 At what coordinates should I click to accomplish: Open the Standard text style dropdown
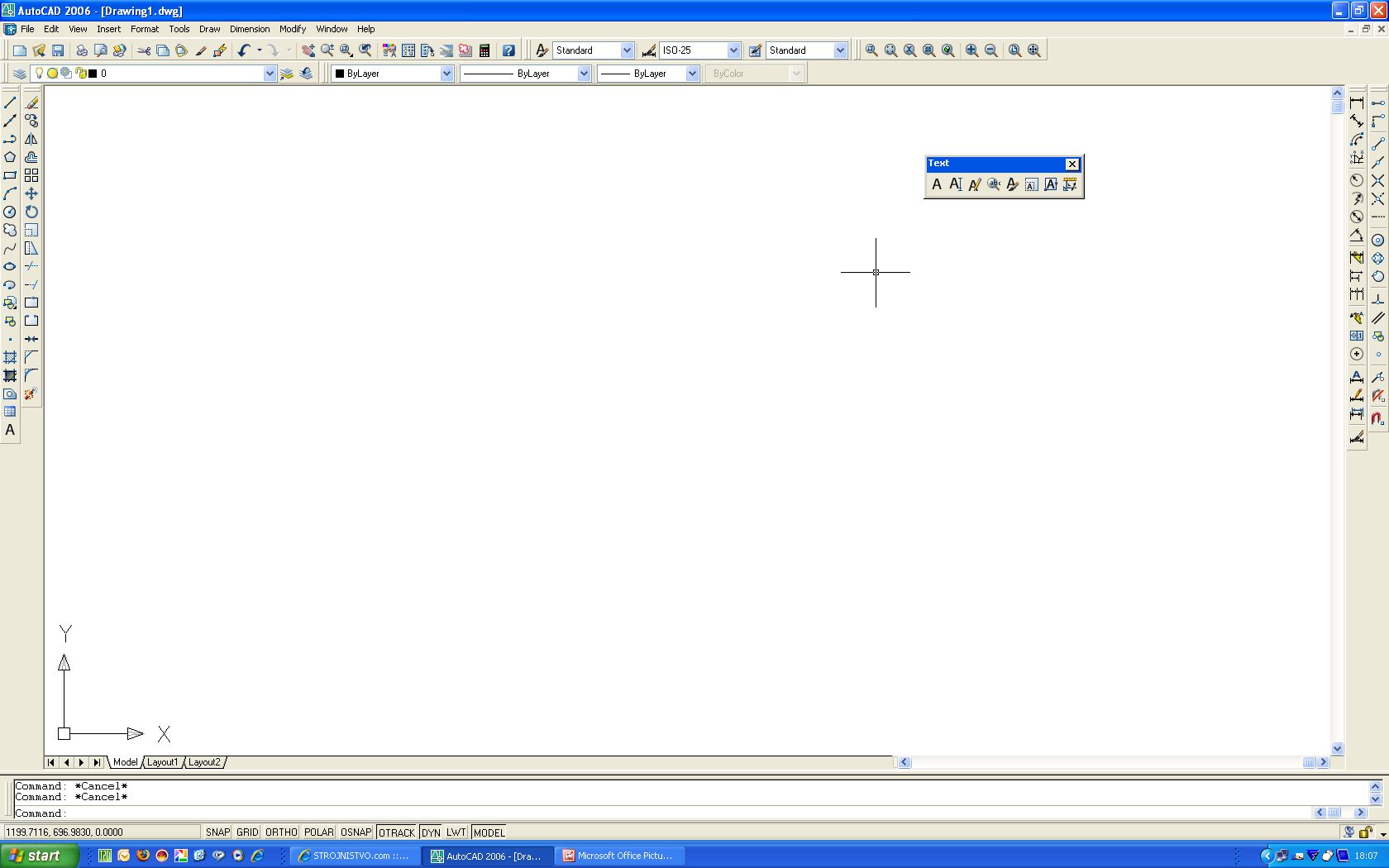coord(627,50)
